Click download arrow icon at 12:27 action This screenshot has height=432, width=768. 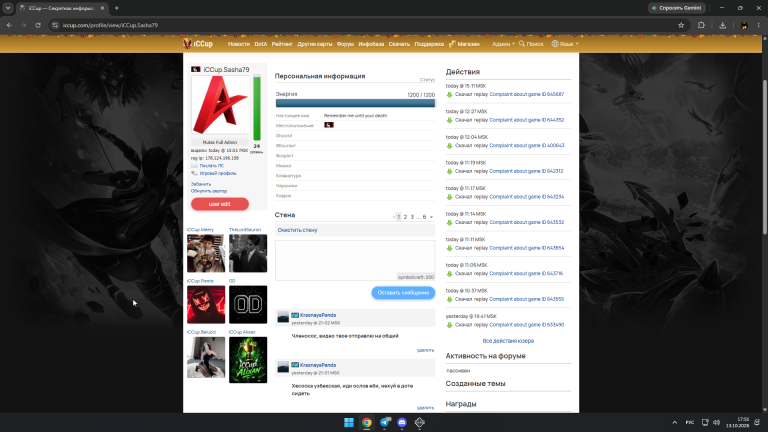coord(449,120)
